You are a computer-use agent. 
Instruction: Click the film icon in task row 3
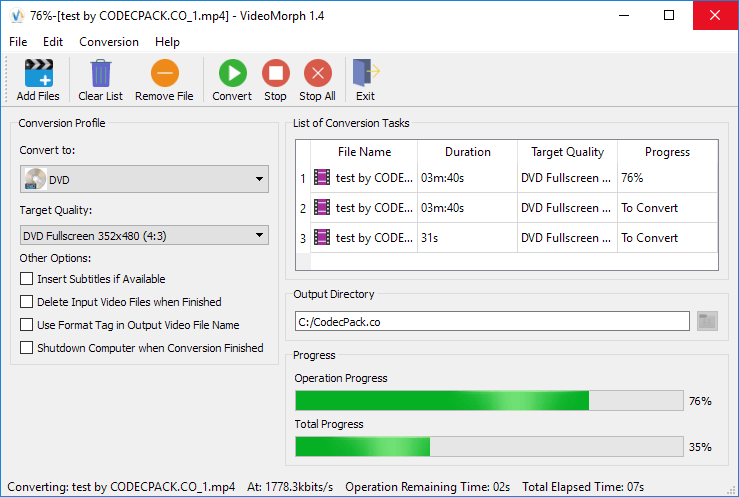(322, 237)
